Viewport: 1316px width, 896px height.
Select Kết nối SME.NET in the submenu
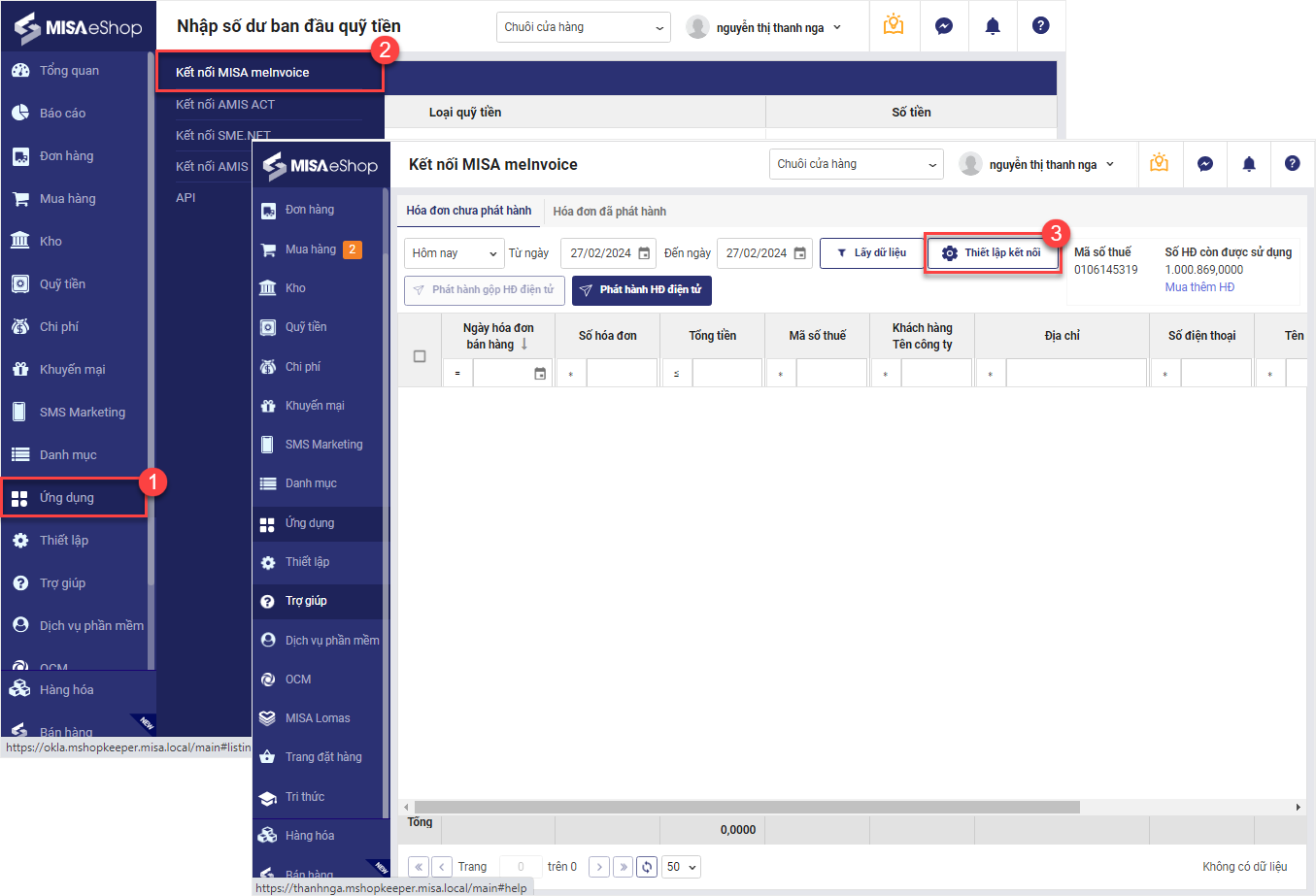click(223, 136)
